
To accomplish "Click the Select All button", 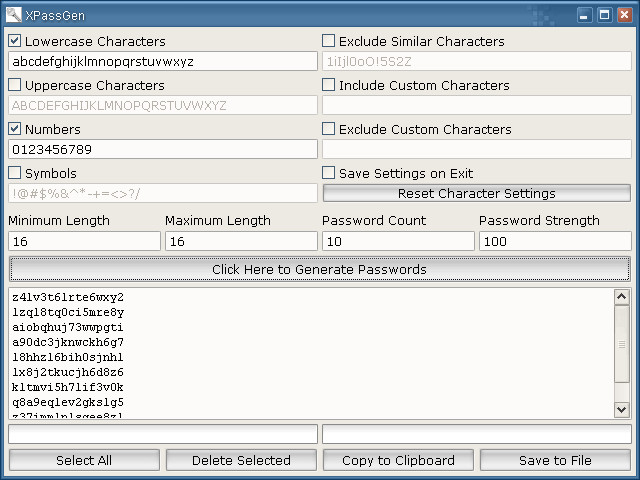I will click(84, 460).
